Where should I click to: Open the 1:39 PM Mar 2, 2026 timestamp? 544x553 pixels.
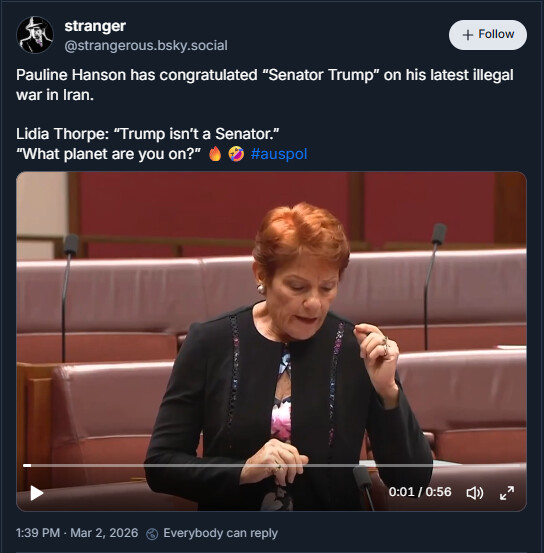coord(77,533)
